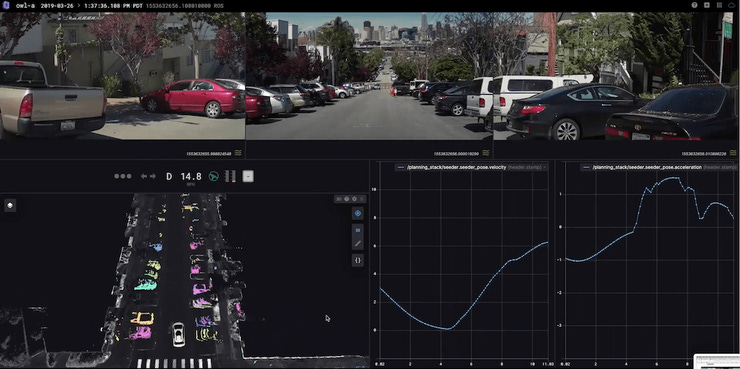
Task: Open the curly braces object details icon
Action: click(x=358, y=260)
